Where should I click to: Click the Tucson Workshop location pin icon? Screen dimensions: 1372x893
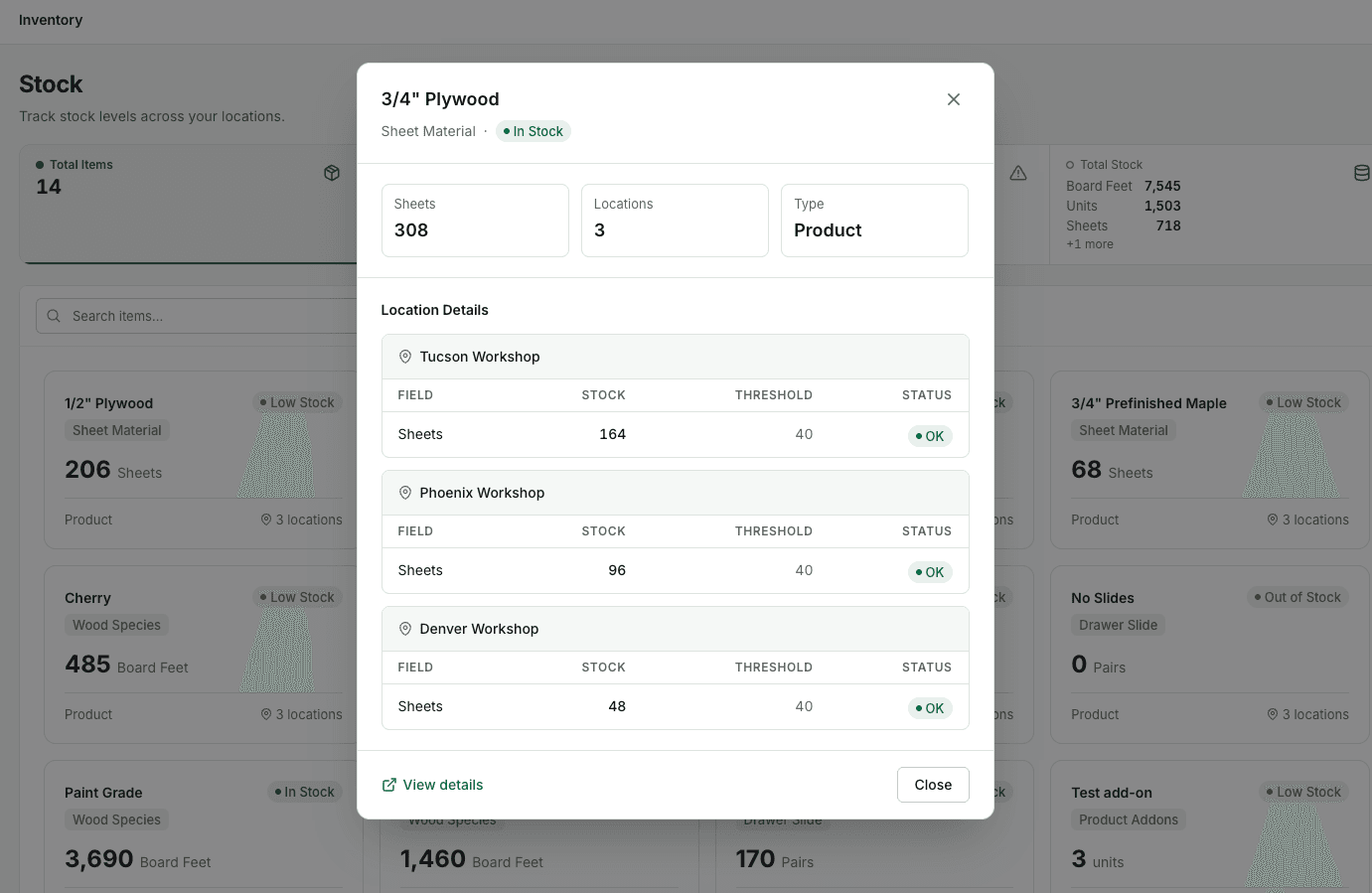coord(405,357)
